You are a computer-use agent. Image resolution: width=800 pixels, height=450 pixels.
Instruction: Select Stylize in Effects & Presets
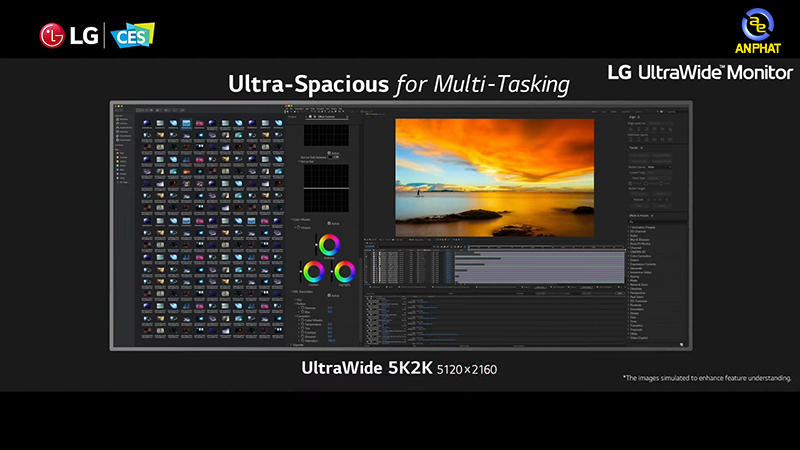635,313
